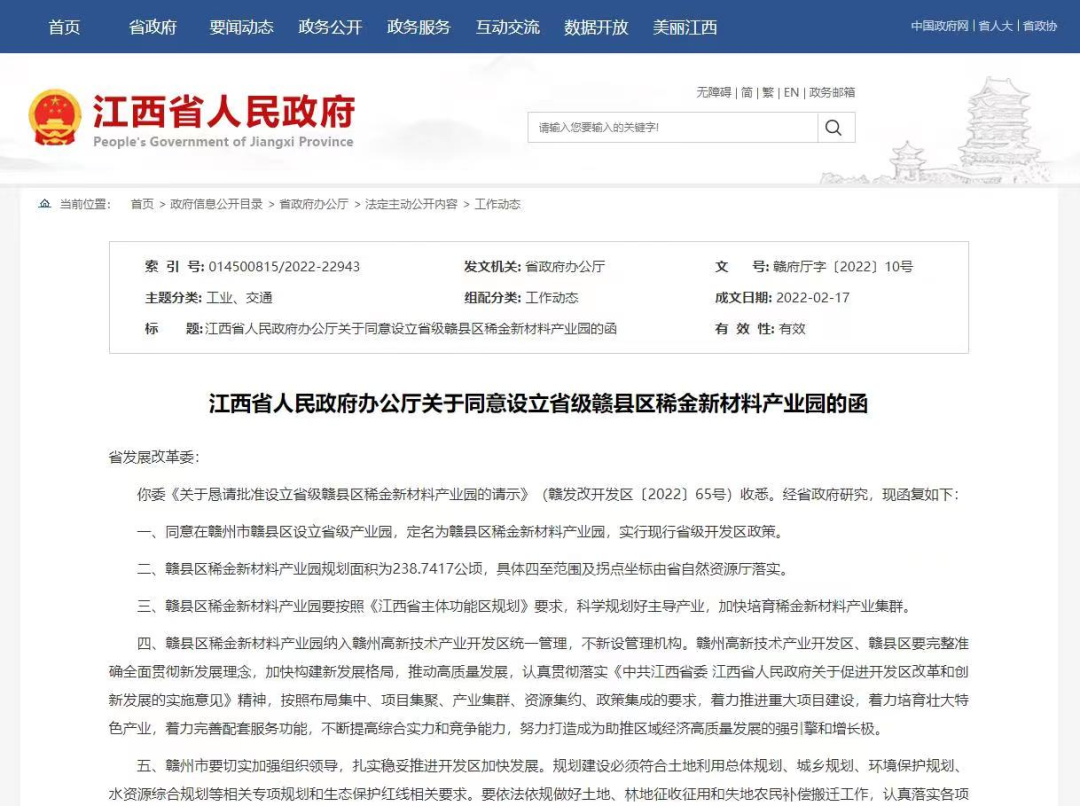Click the paragraph stating 238.7417公顷 area
This screenshot has height=806, width=1080.
(x=462, y=569)
